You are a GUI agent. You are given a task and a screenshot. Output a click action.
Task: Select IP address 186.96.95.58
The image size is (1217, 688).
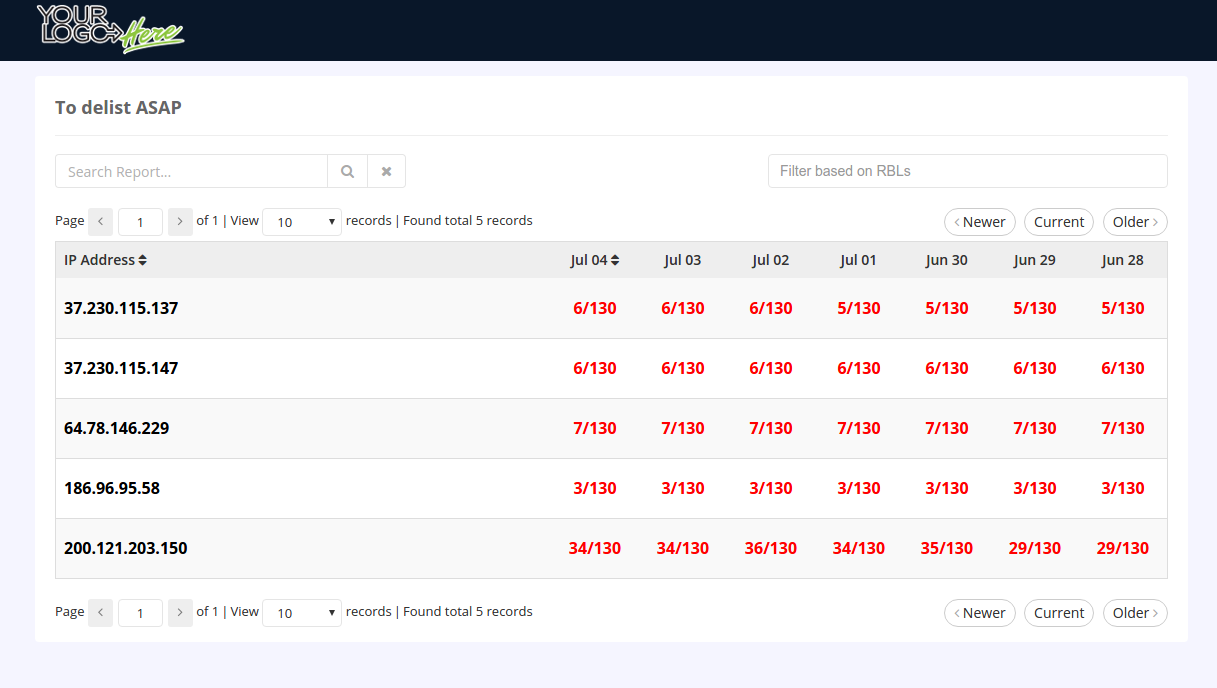point(112,488)
